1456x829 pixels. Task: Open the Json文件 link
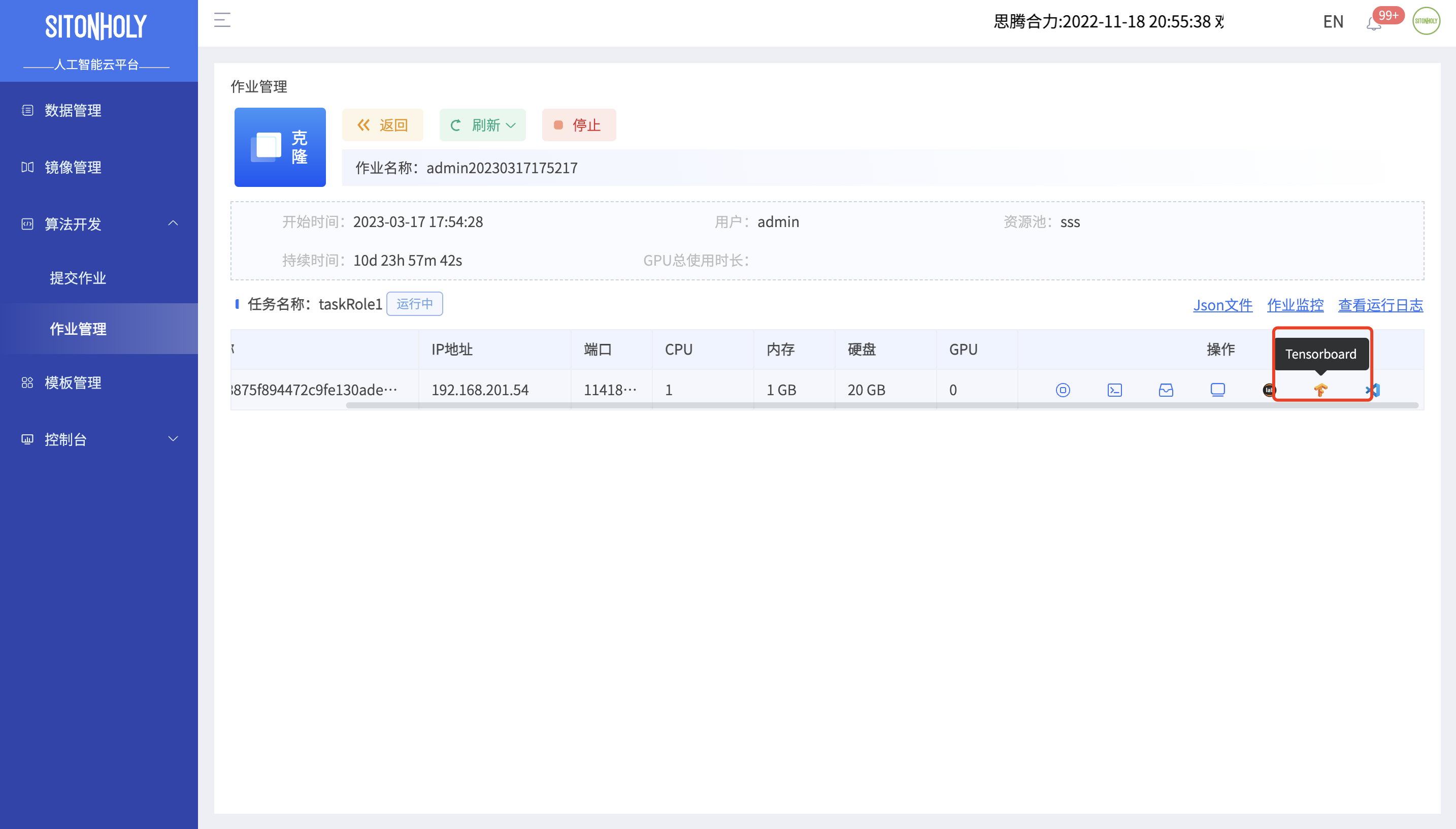[1222, 305]
